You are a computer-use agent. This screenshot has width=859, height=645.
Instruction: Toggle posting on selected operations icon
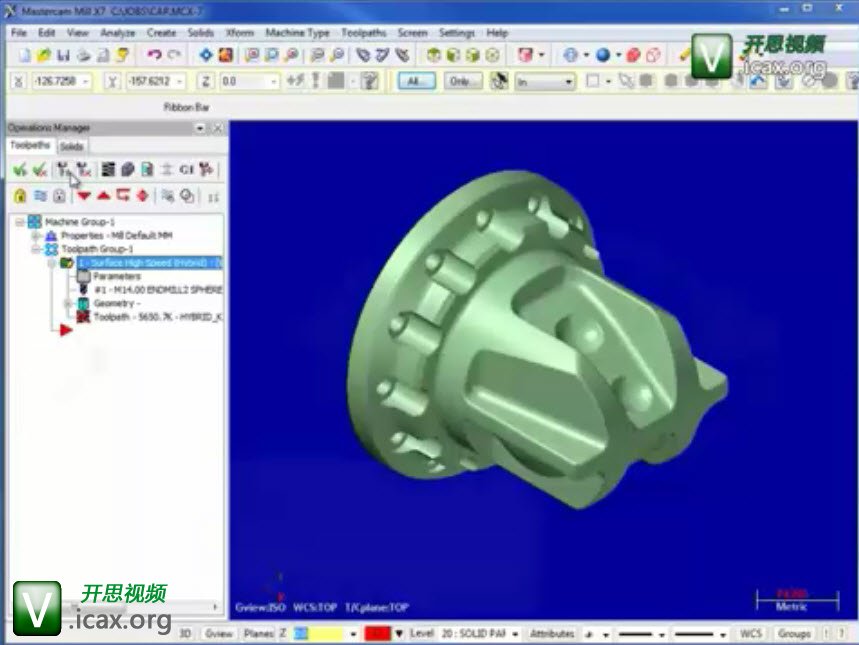click(x=59, y=196)
